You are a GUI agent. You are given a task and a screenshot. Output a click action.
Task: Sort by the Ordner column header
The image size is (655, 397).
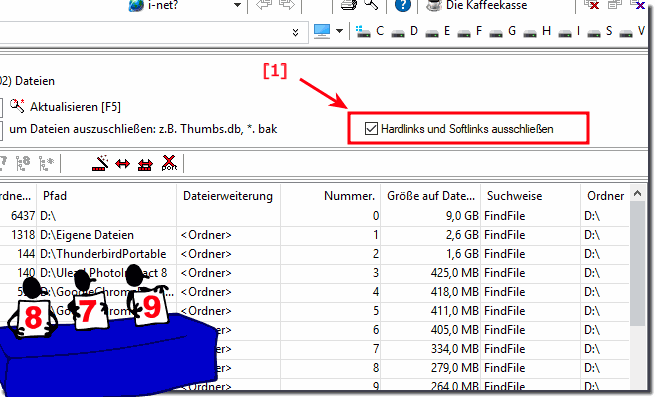(605, 196)
